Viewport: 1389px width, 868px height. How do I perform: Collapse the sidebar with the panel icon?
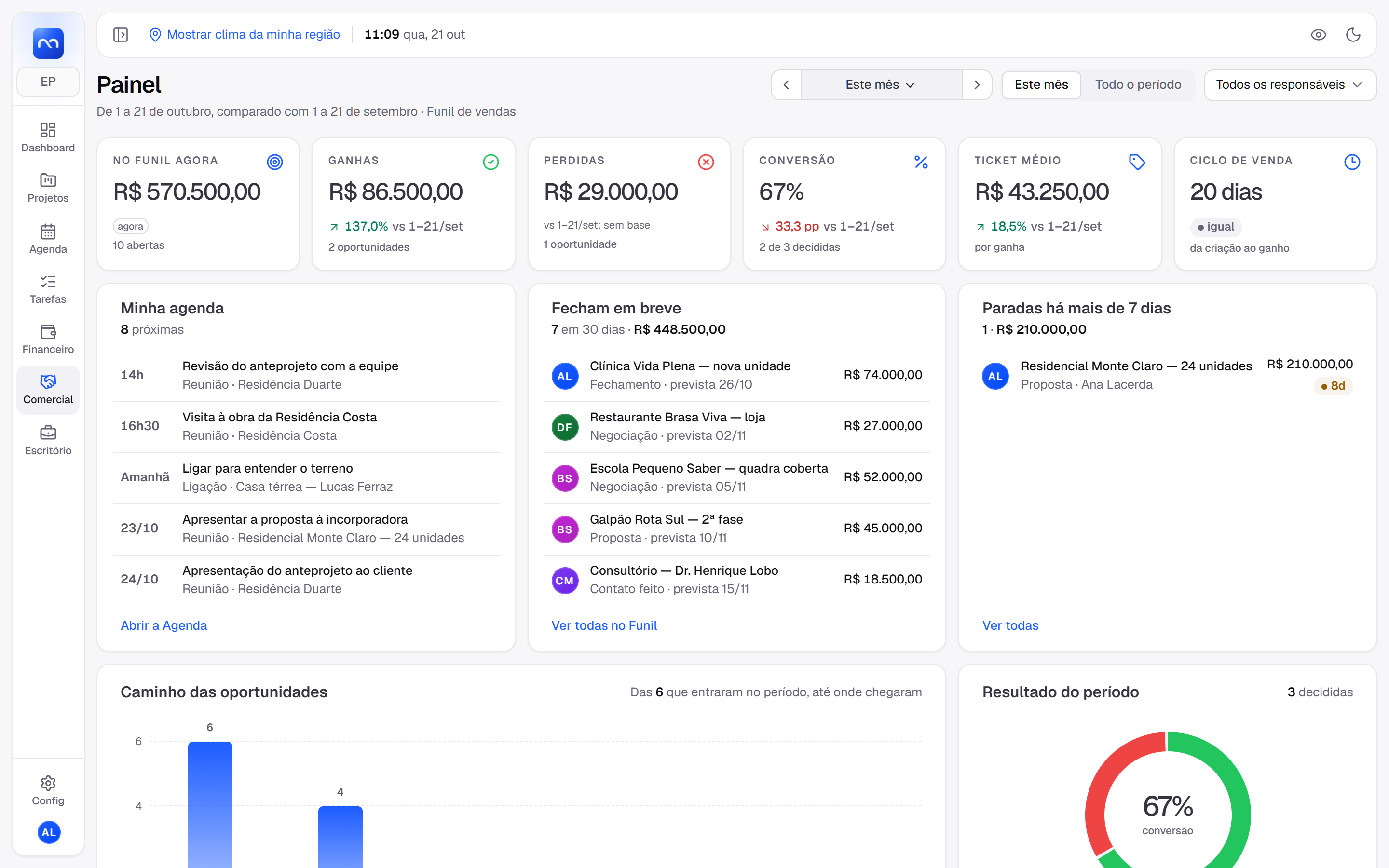click(x=121, y=34)
